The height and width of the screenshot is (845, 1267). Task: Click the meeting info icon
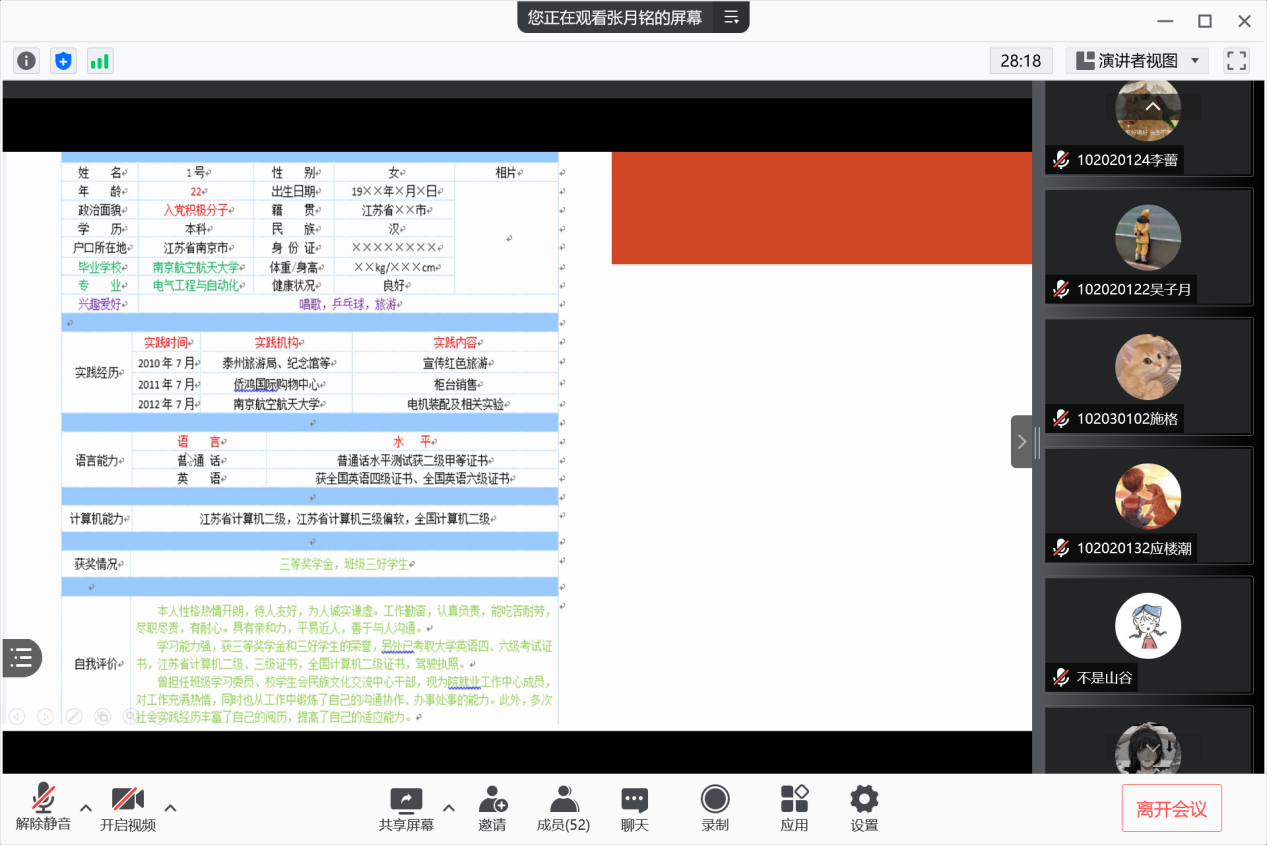pos(26,61)
